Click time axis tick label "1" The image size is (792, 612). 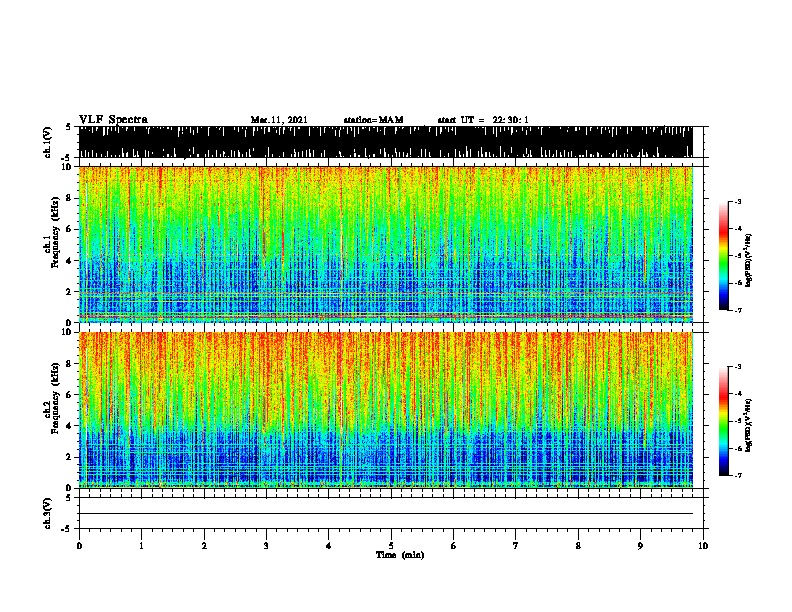point(141,546)
